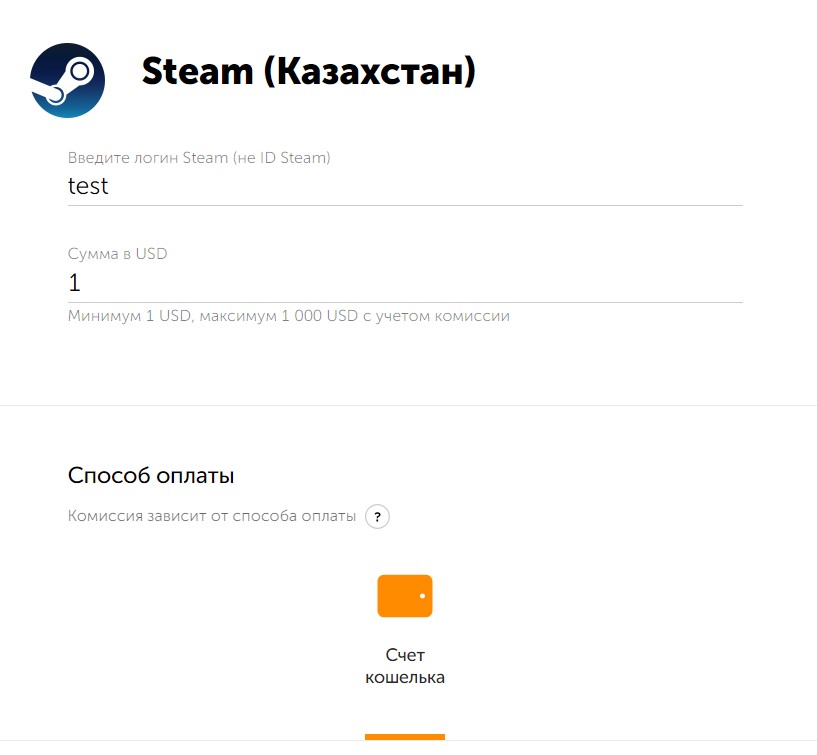This screenshot has height=755, width=817.
Task: Click the orange wallet icon
Action: (405, 596)
